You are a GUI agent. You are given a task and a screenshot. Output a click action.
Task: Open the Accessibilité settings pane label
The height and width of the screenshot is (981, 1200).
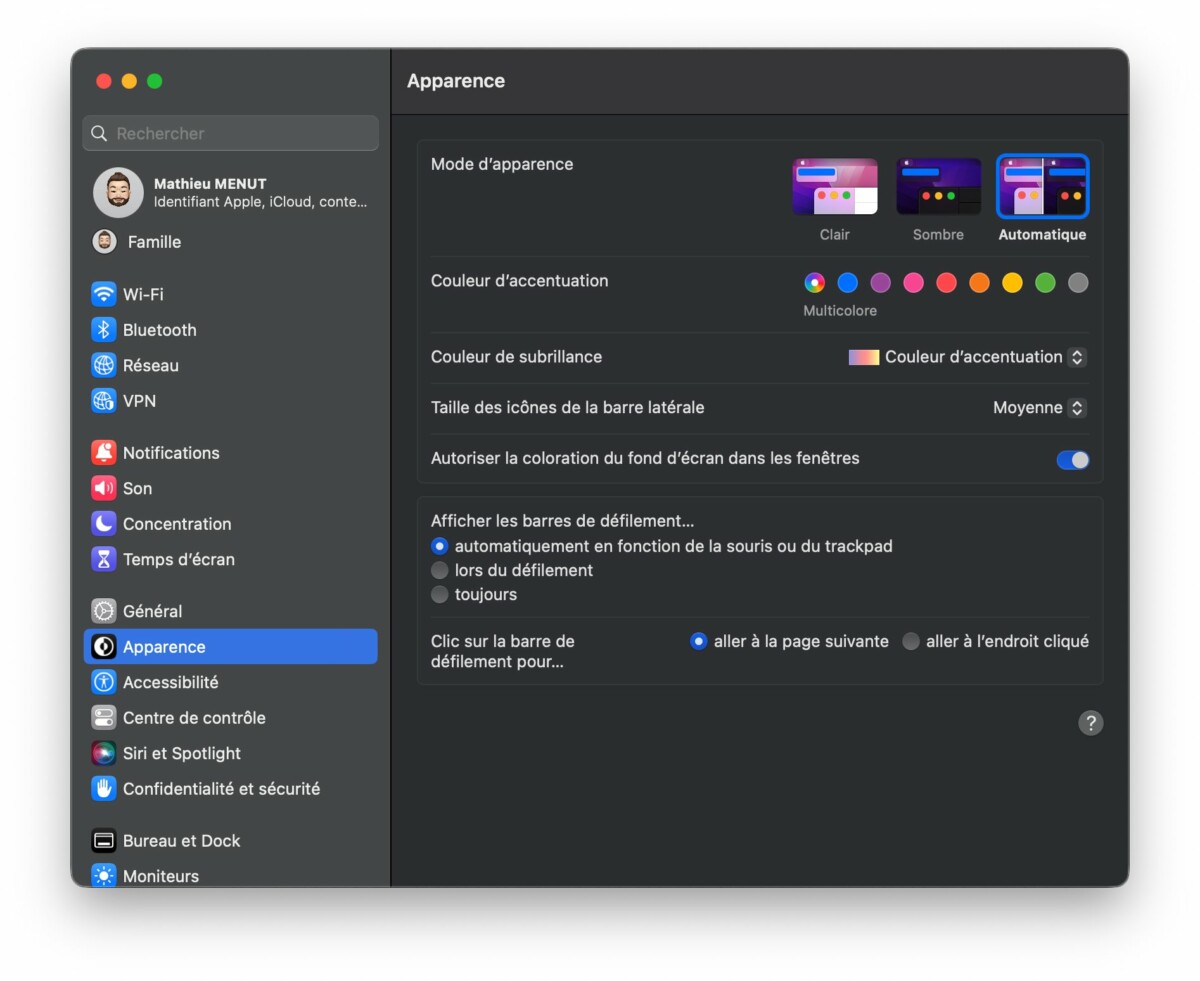tap(170, 682)
